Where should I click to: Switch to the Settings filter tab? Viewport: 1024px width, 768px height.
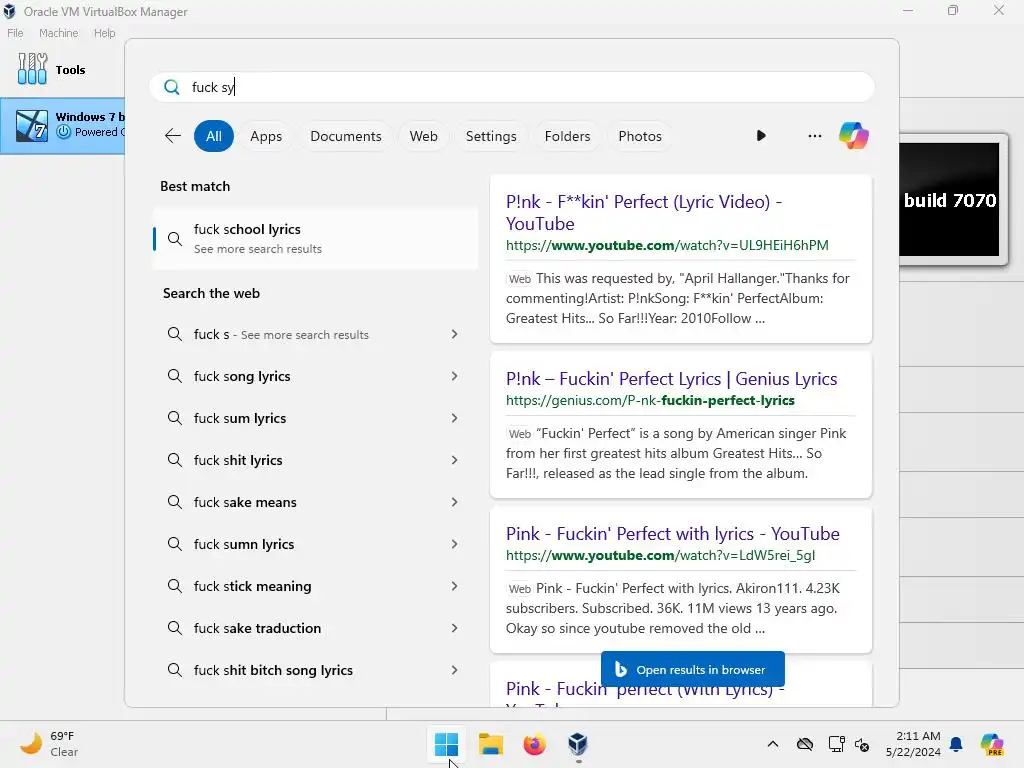pyautogui.click(x=491, y=136)
